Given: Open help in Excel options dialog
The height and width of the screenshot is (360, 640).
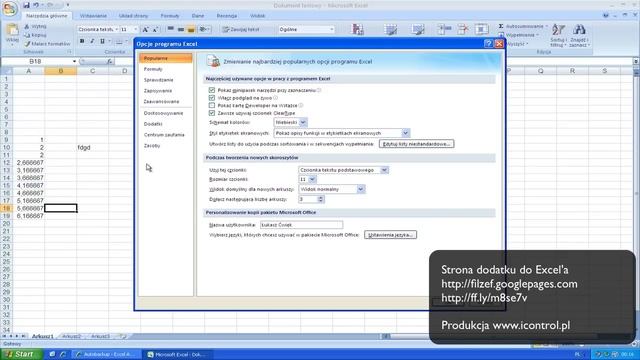Looking at the screenshot, I should click(488, 44).
